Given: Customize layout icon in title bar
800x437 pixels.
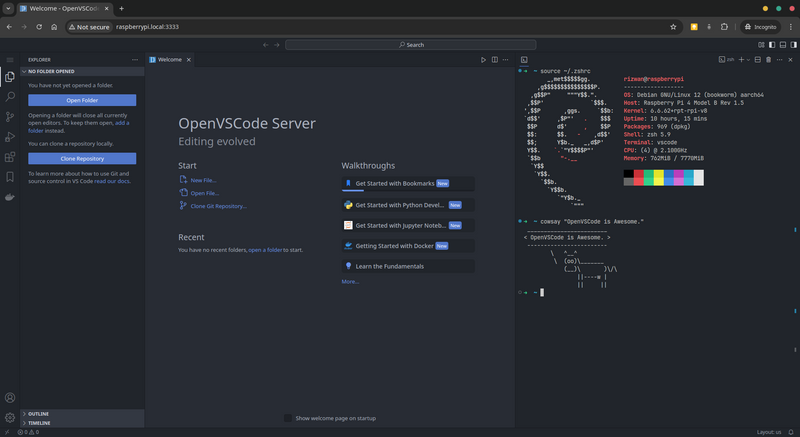Looking at the screenshot, I should [761, 45].
